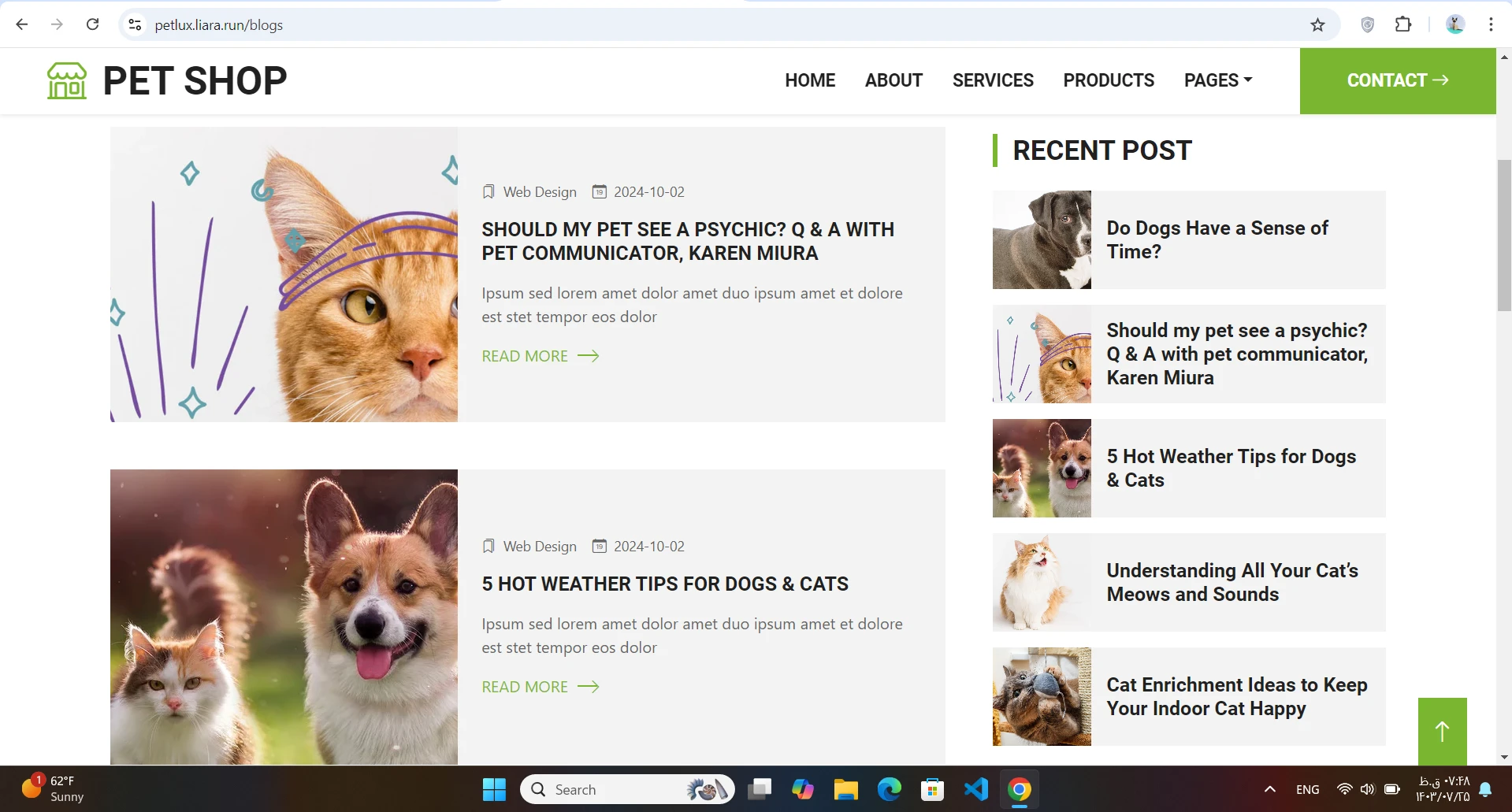Navigate to the PRODUCTS page
Viewport: 1512px width, 812px height.
pos(1108,80)
